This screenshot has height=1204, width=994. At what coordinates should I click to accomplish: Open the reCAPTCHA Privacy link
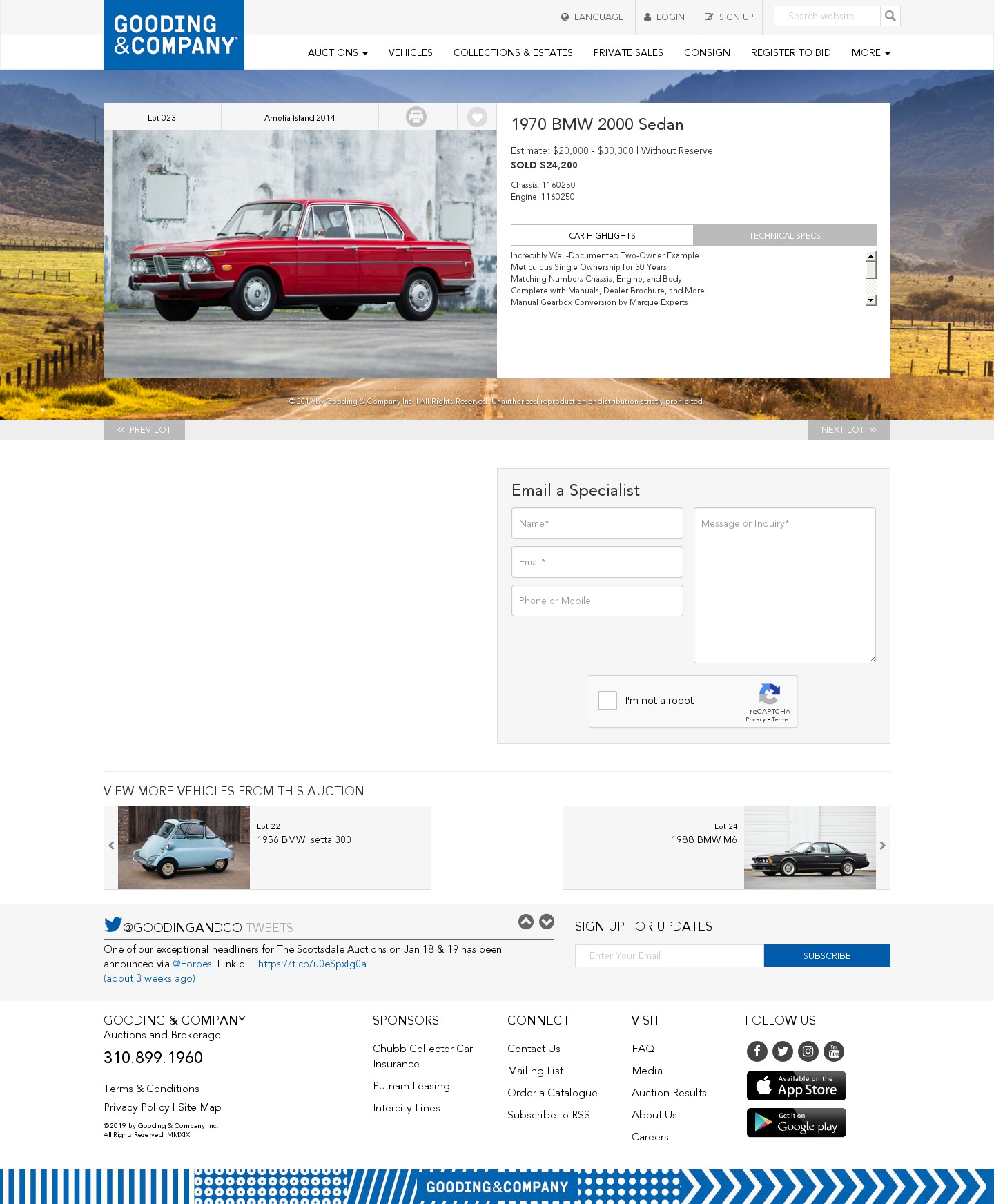755,719
